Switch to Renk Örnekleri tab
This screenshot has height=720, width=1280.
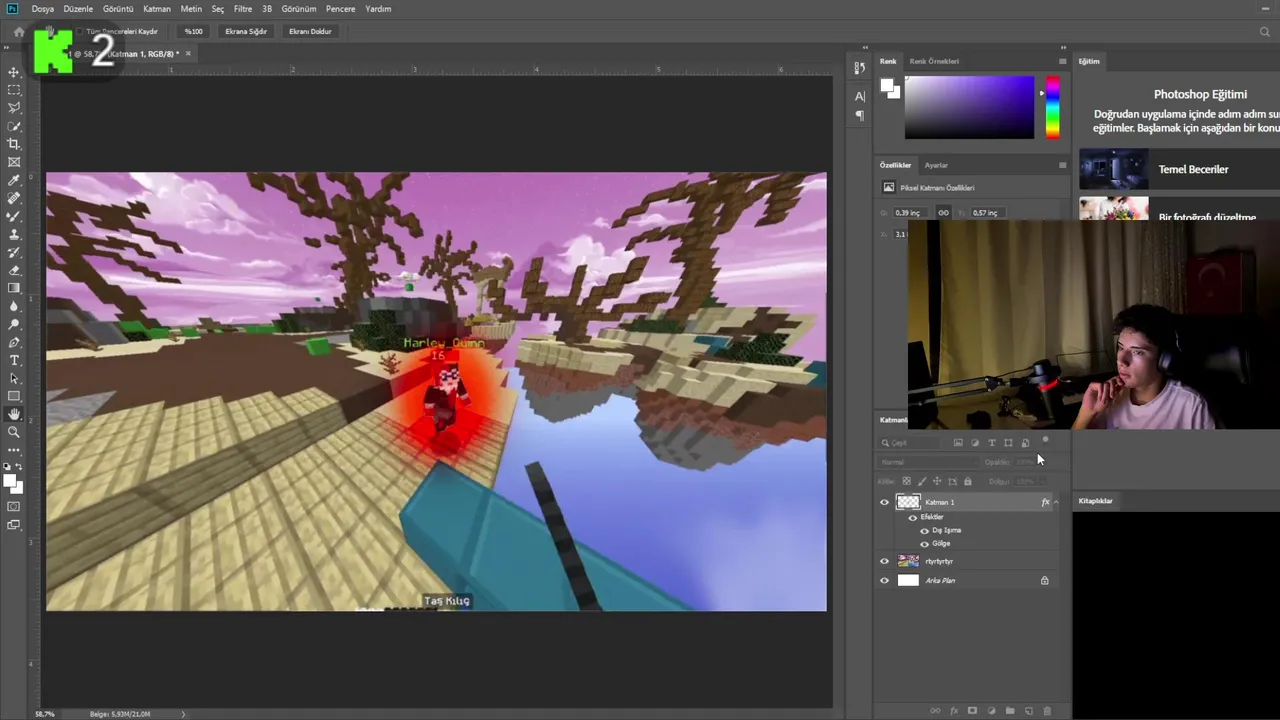934,62
